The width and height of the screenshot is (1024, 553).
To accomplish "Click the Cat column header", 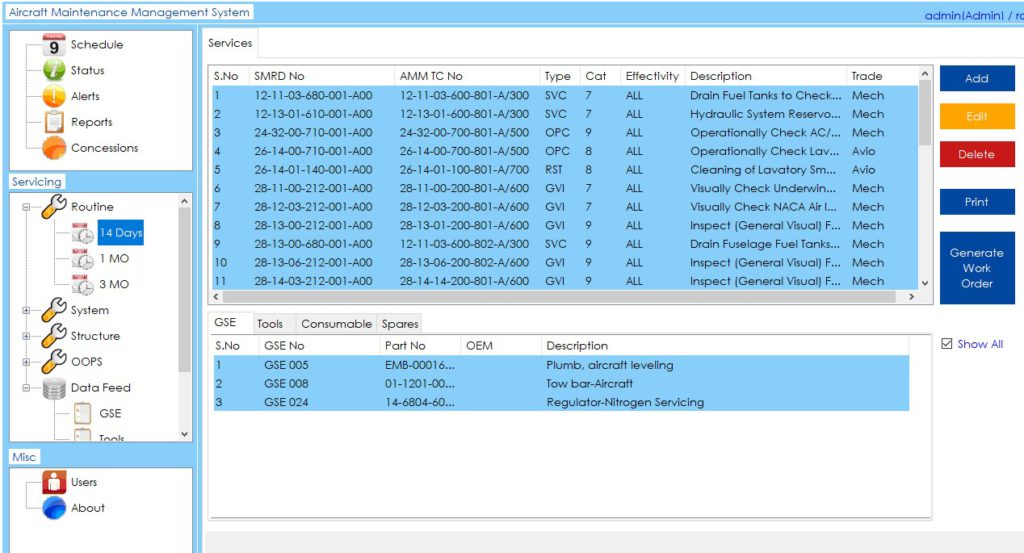I will 600,76.
